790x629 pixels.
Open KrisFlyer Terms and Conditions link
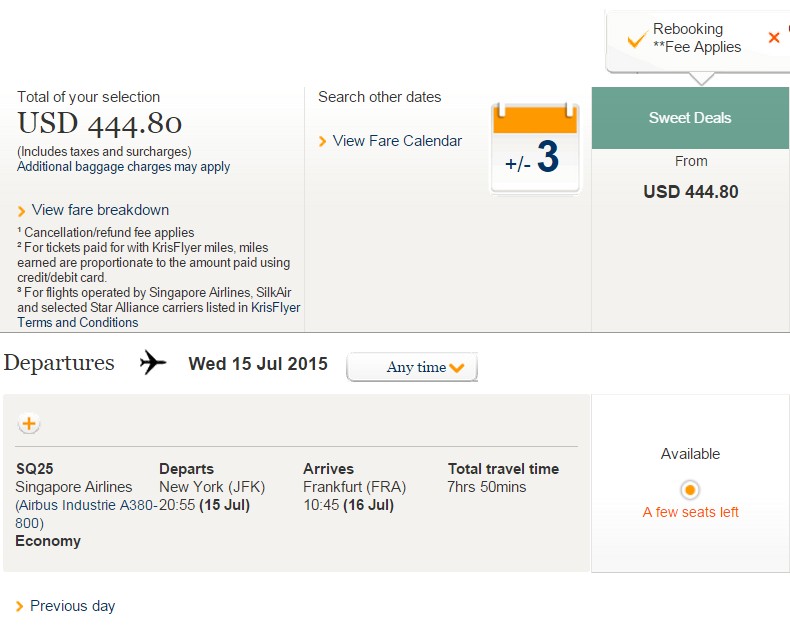click(78, 323)
